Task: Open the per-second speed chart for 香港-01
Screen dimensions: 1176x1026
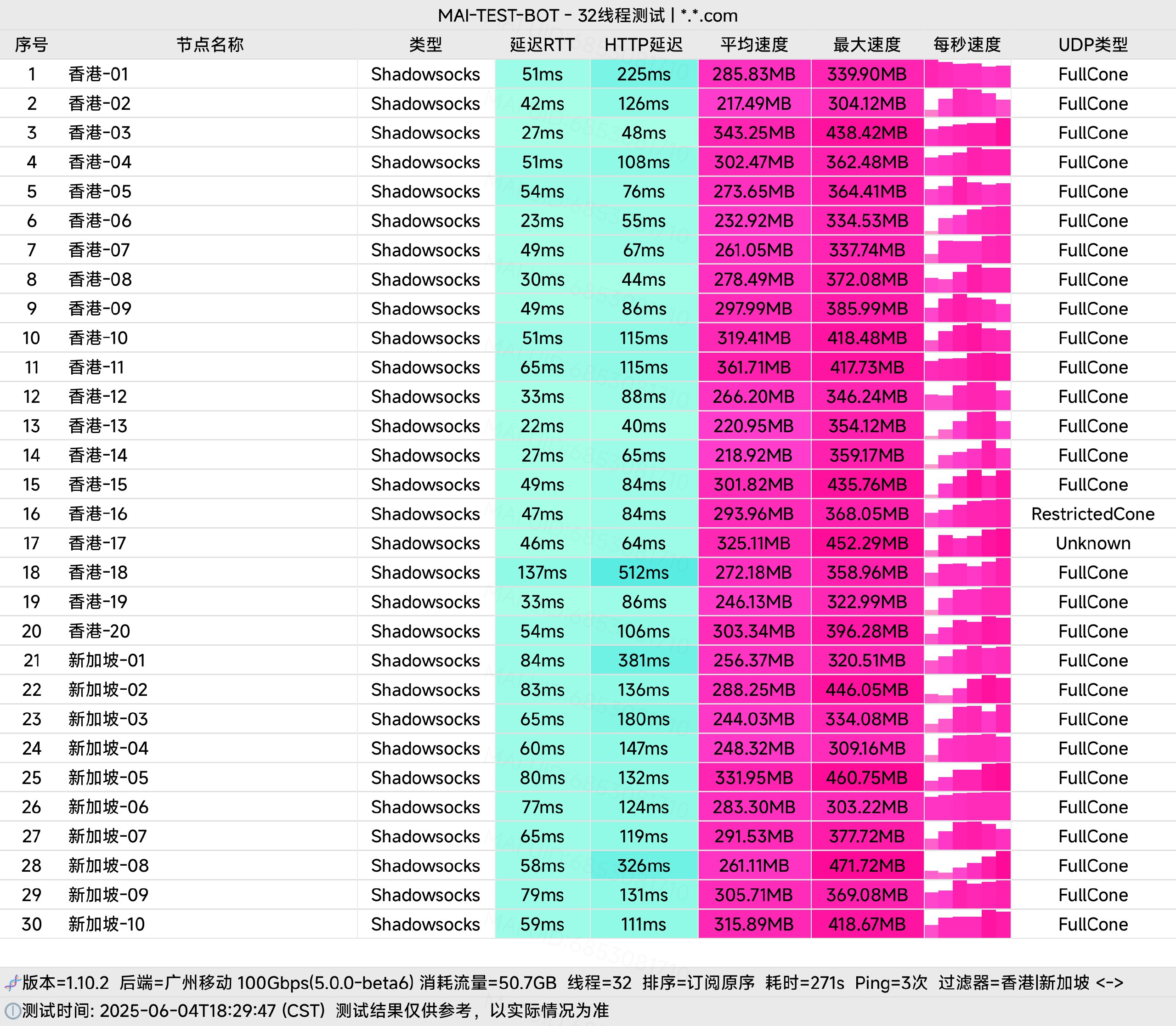Action: 967,74
